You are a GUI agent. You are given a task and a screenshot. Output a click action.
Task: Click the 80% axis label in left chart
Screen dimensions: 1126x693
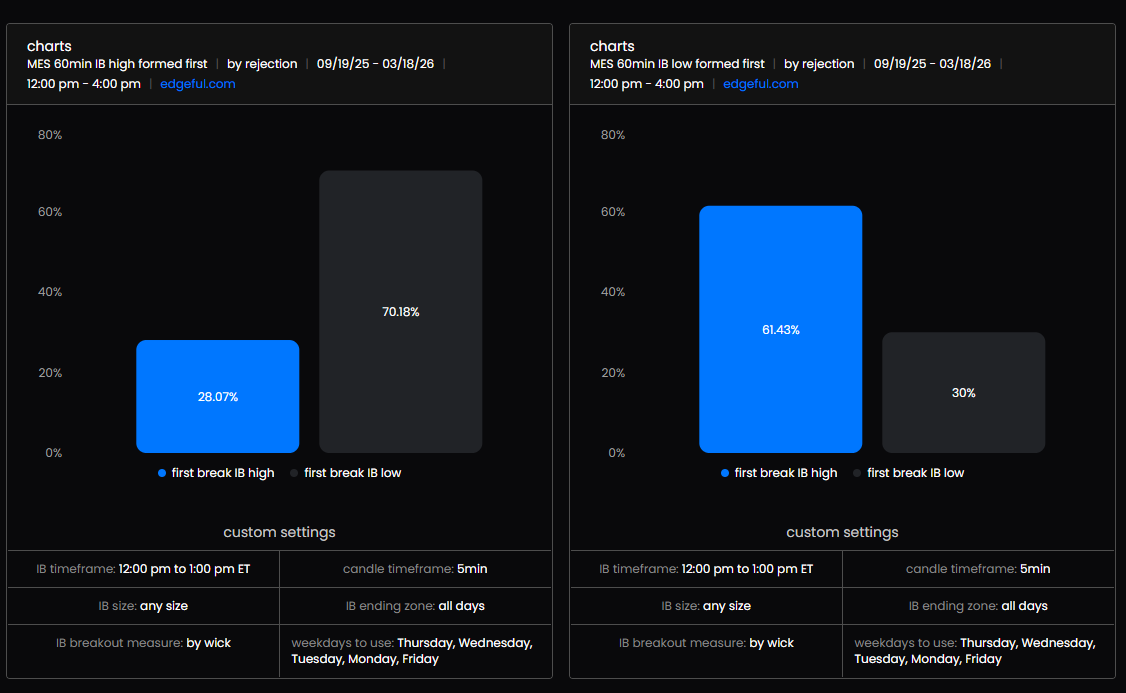click(x=50, y=135)
